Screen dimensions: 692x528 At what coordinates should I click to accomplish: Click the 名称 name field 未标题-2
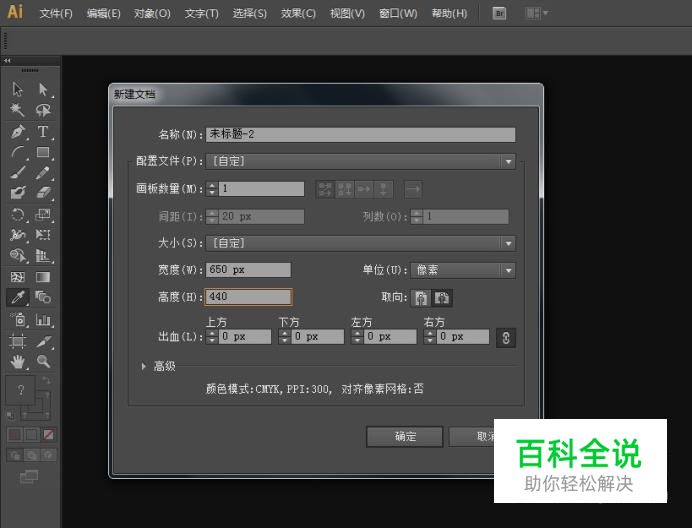click(361, 134)
